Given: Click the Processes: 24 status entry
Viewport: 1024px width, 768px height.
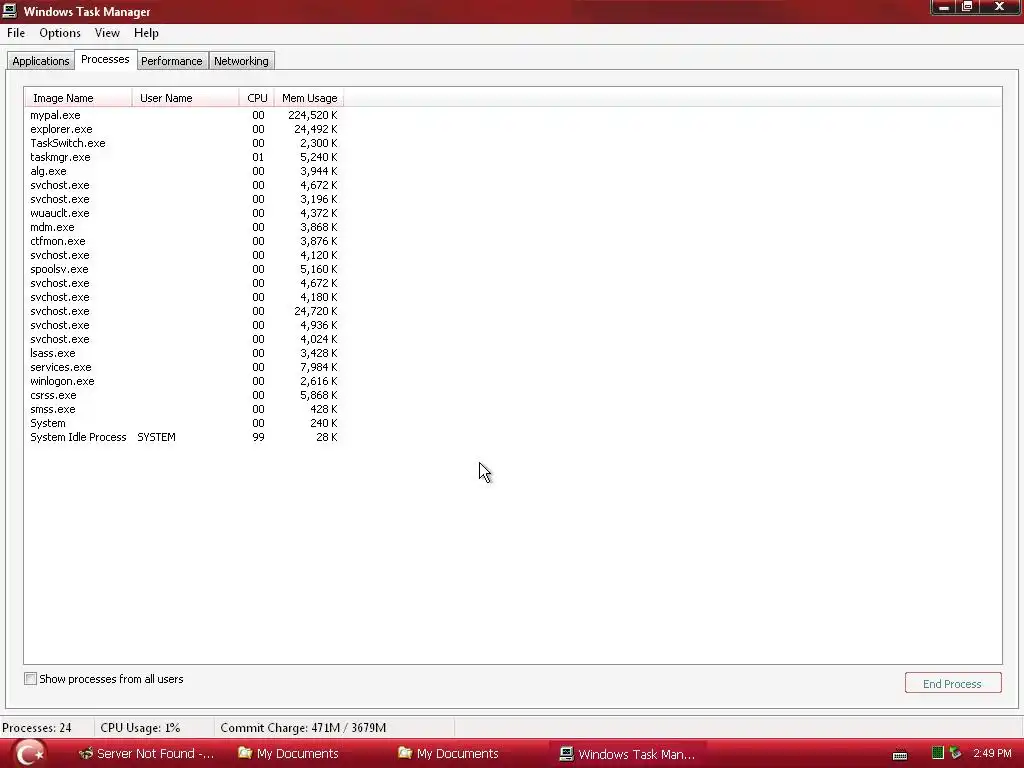Looking at the screenshot, I should pos(37,728).
